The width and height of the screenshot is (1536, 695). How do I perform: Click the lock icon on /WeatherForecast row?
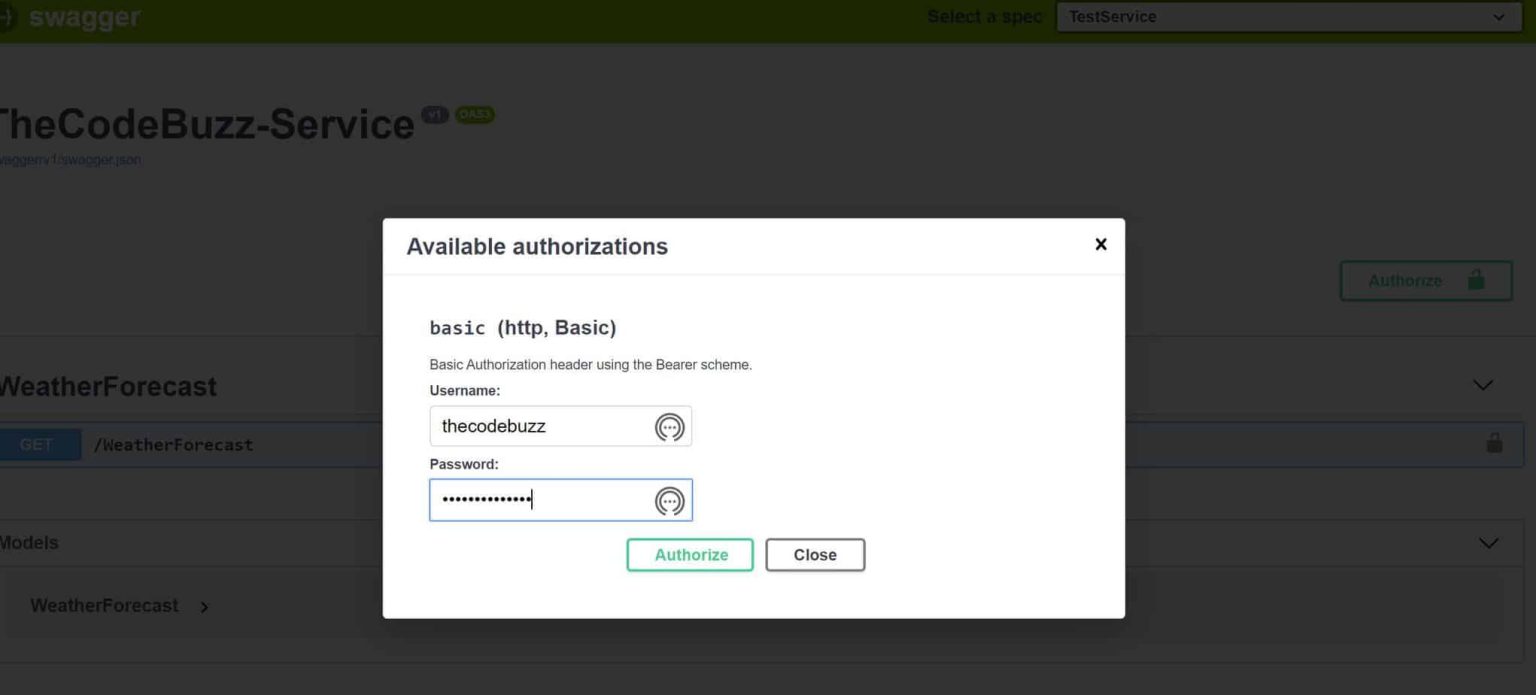(1494, 443)
